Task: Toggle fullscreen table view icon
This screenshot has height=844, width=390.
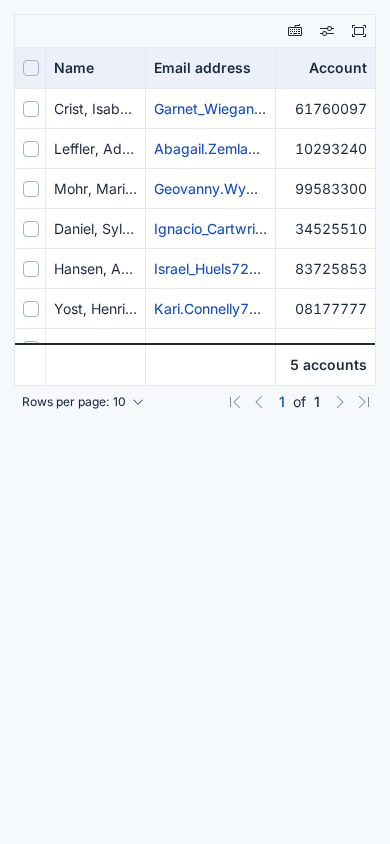Action: (359, 31)
